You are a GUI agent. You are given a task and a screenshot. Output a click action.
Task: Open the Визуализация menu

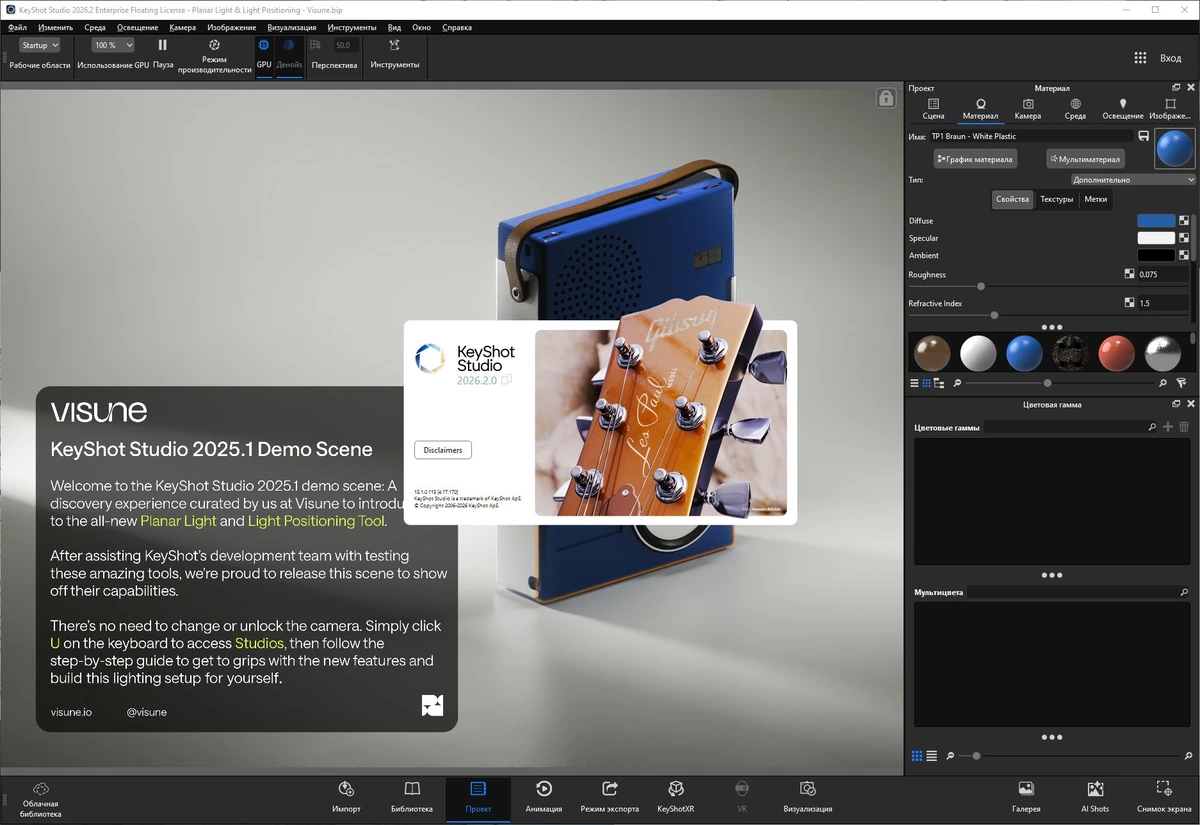coord(292,27)
